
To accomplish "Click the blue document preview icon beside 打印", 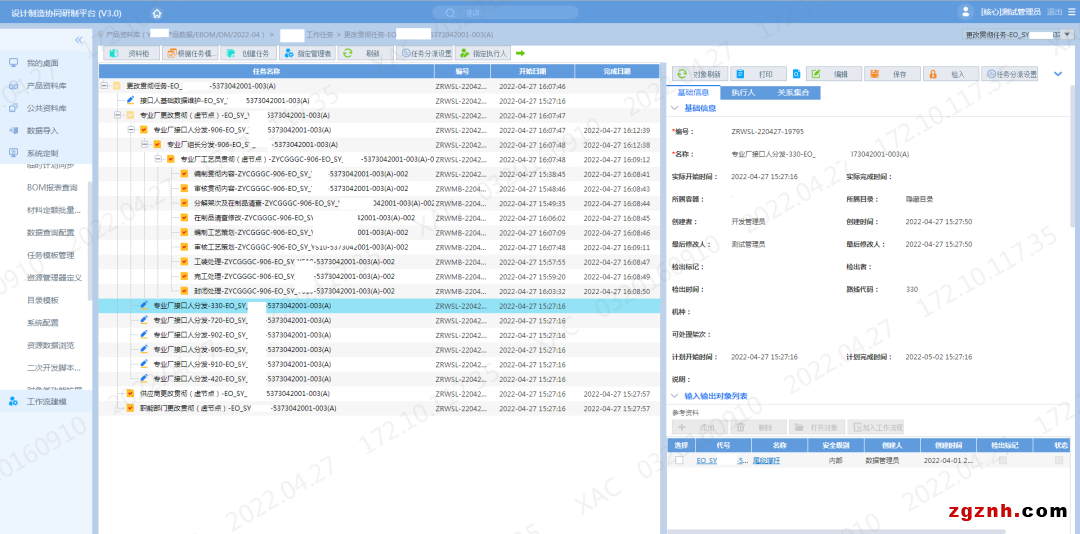I will 796,74.
